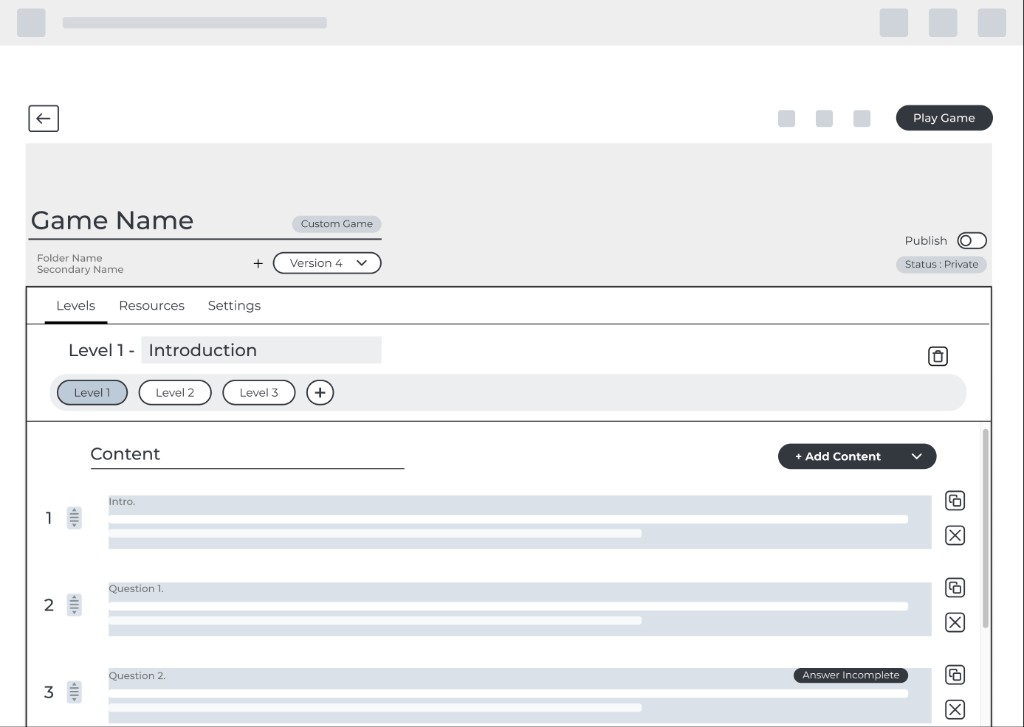The image size is (1024, 727).
Task: Click the back arrow icon
Action: point(43,118)
